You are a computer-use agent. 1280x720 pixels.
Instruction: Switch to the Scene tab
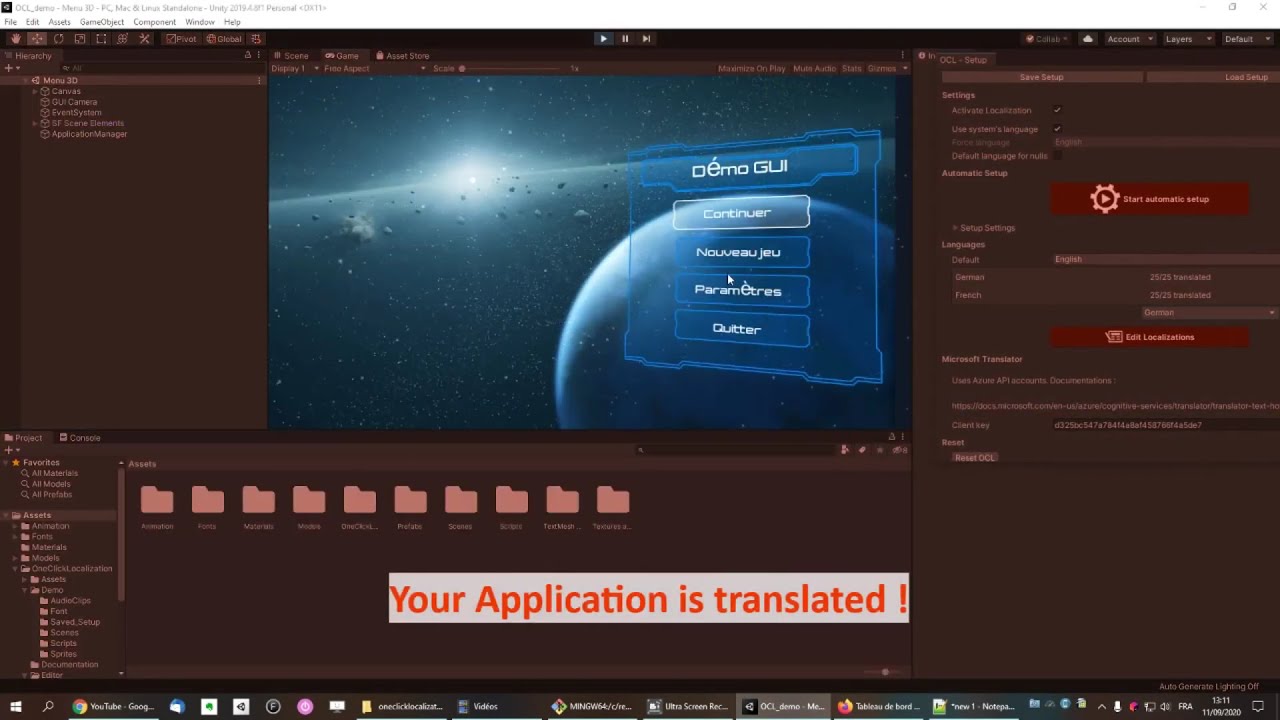291,56
